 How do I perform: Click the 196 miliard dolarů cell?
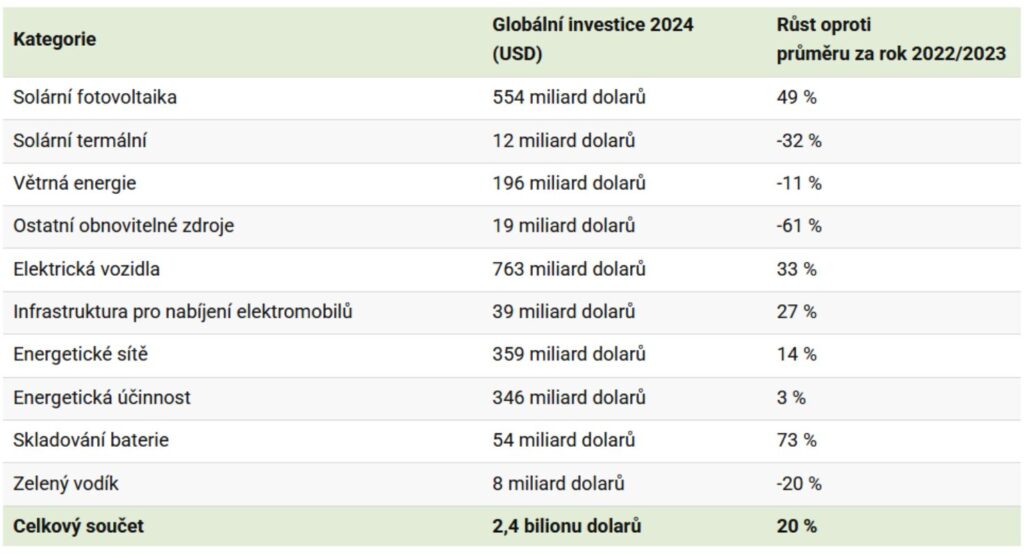pyautogui.click(x=569, y=184)
